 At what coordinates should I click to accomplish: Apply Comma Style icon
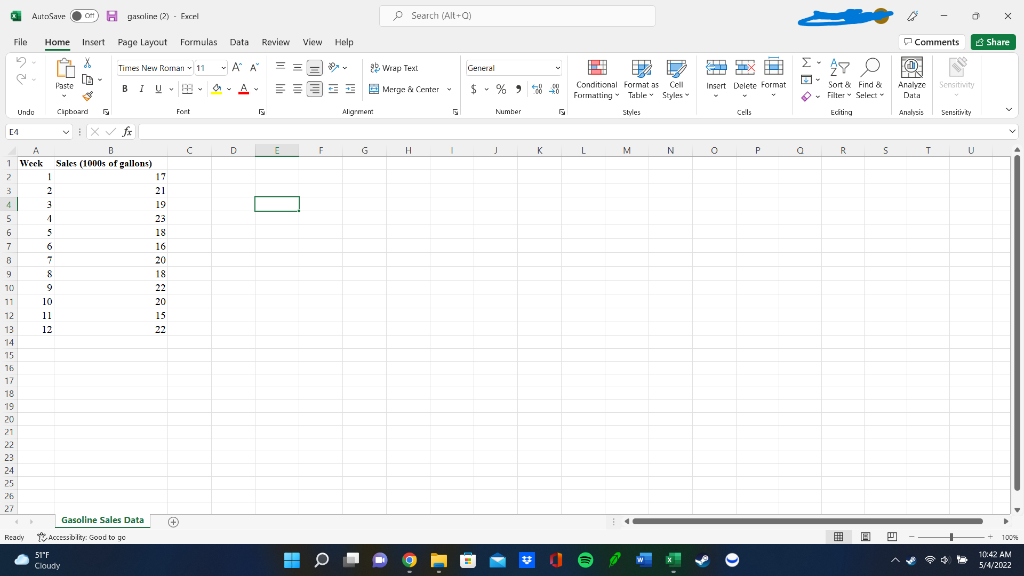pyautogui.click(x=519, y=89)
